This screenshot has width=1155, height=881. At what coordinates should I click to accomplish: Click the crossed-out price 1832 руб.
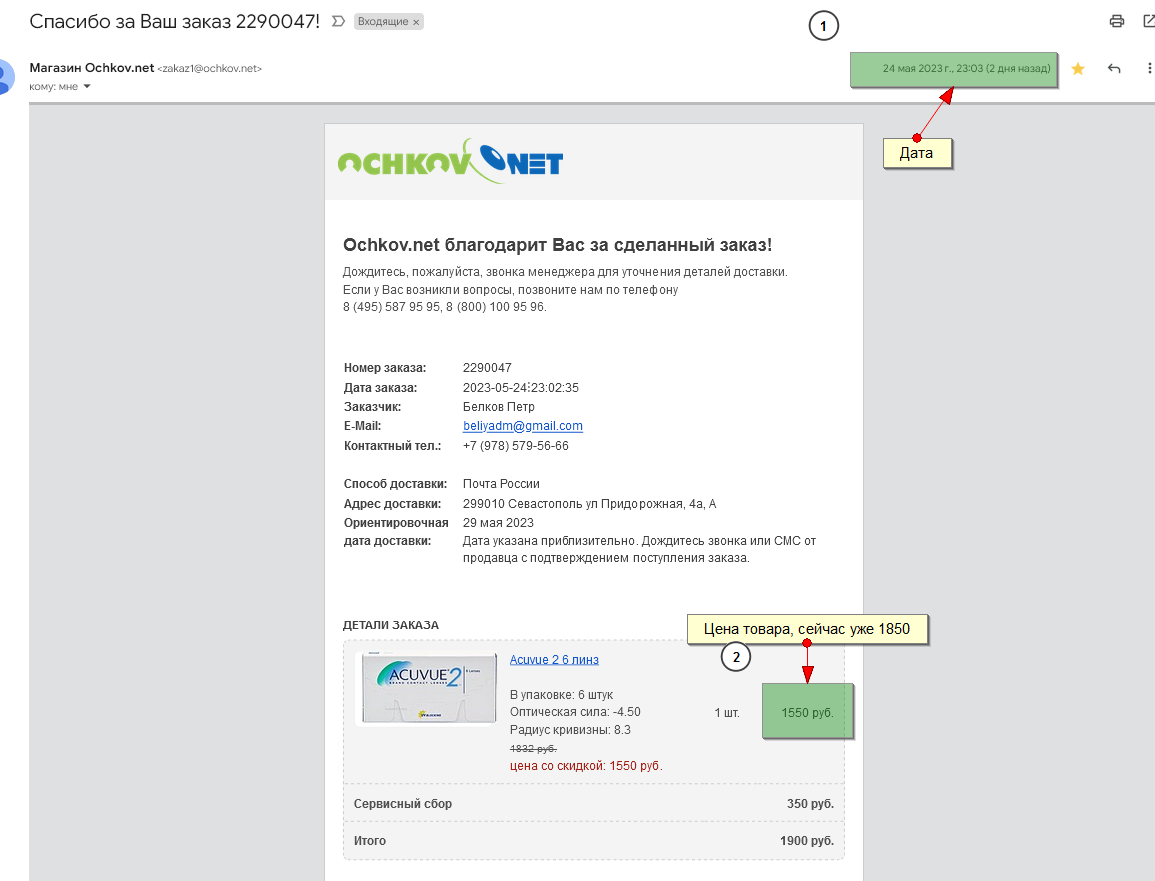533,748
